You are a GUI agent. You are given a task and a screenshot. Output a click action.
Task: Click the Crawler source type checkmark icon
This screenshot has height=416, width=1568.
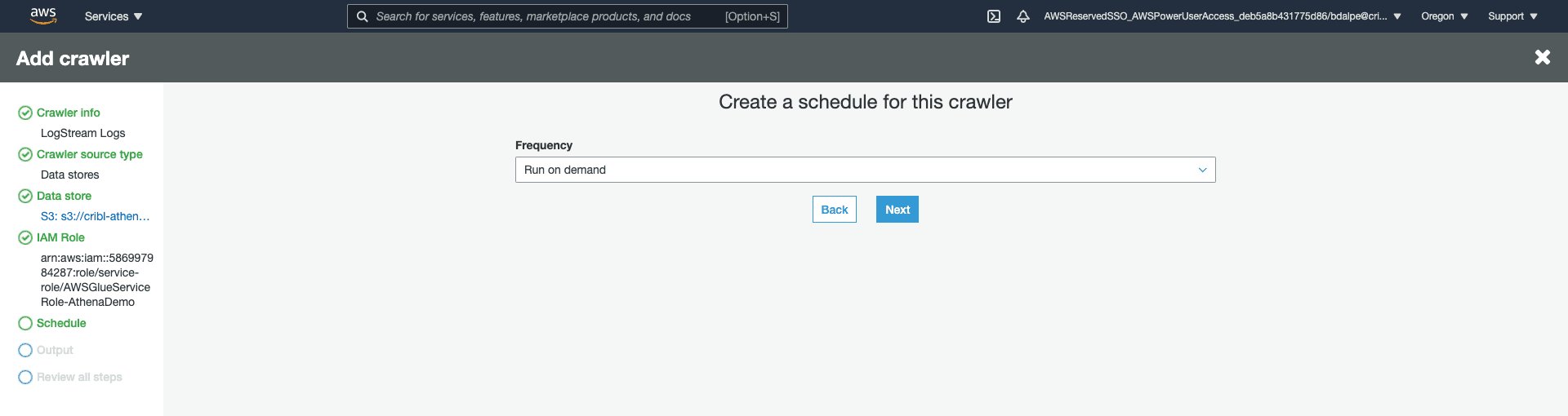25,154
